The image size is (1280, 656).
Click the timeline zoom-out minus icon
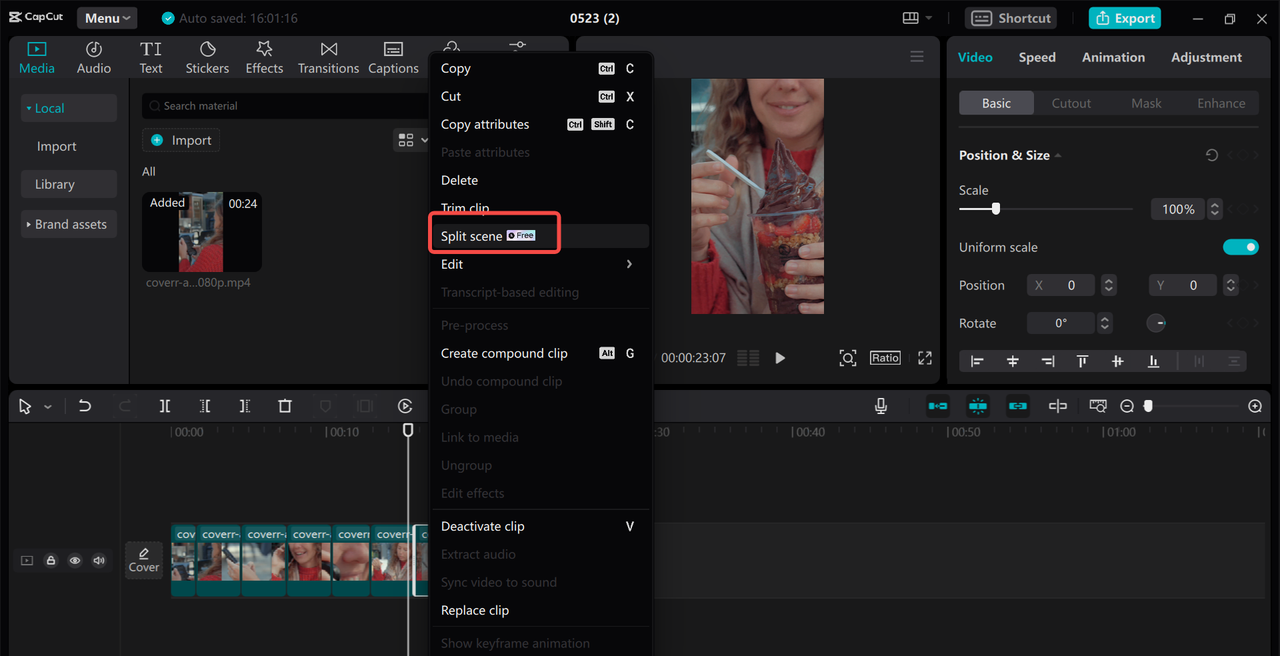[1127, 406]
